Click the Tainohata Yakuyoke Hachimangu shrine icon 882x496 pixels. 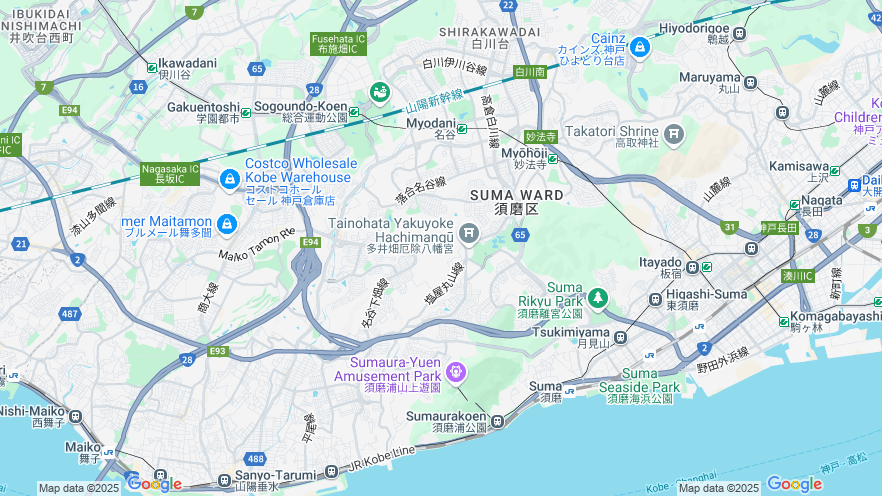469,233
